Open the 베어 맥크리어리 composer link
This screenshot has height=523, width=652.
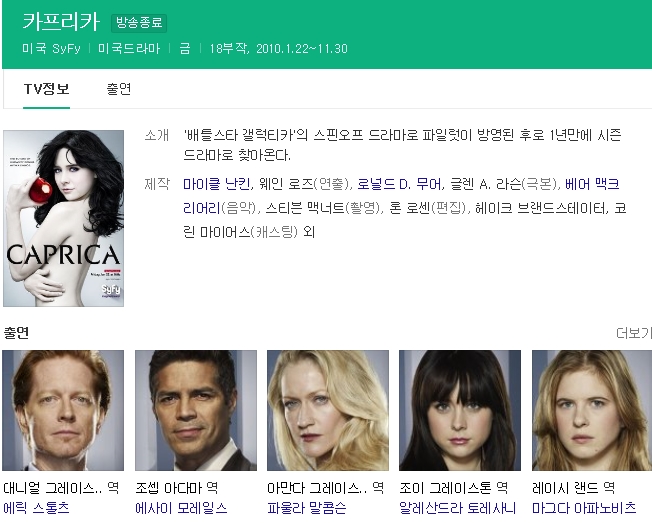pyautogui.click(x=592, y=184)
